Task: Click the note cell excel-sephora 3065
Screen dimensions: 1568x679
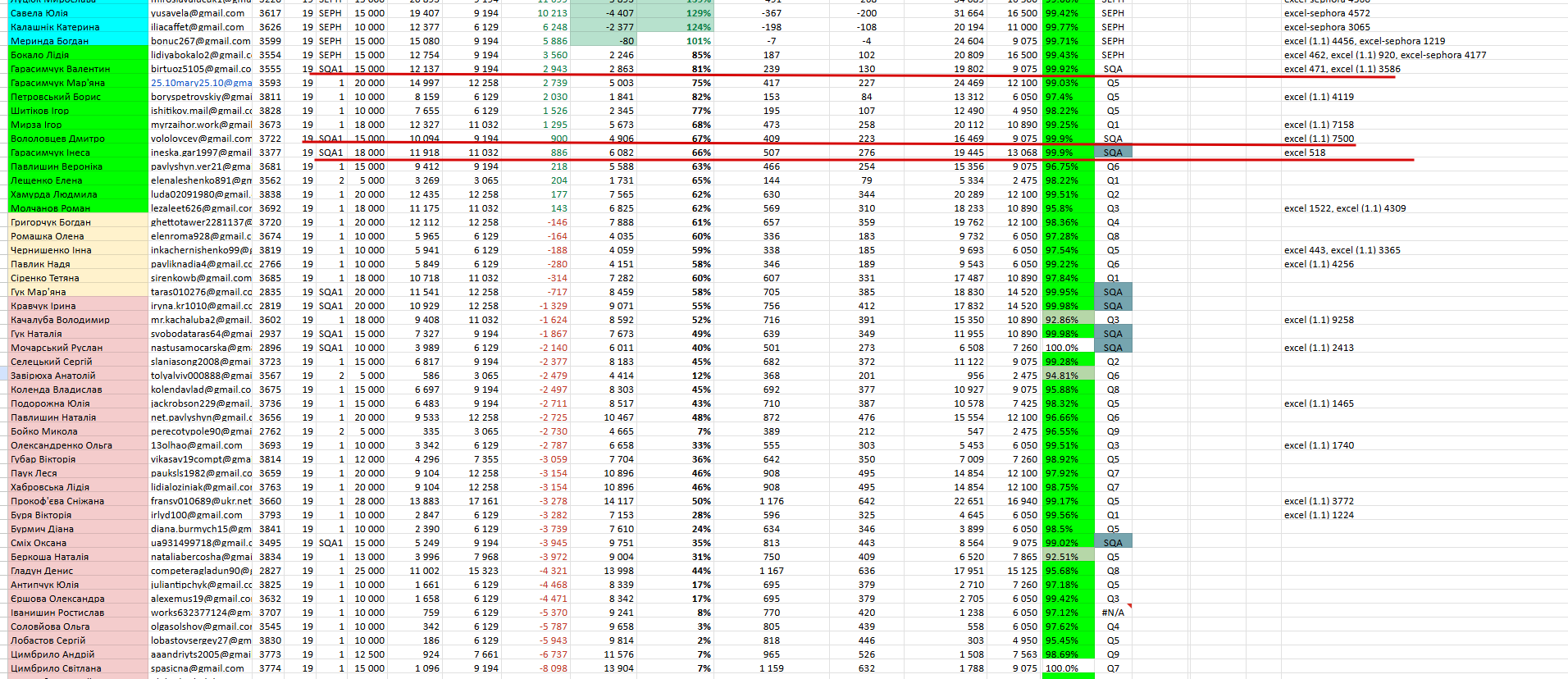Action: tap(1327, 27)
